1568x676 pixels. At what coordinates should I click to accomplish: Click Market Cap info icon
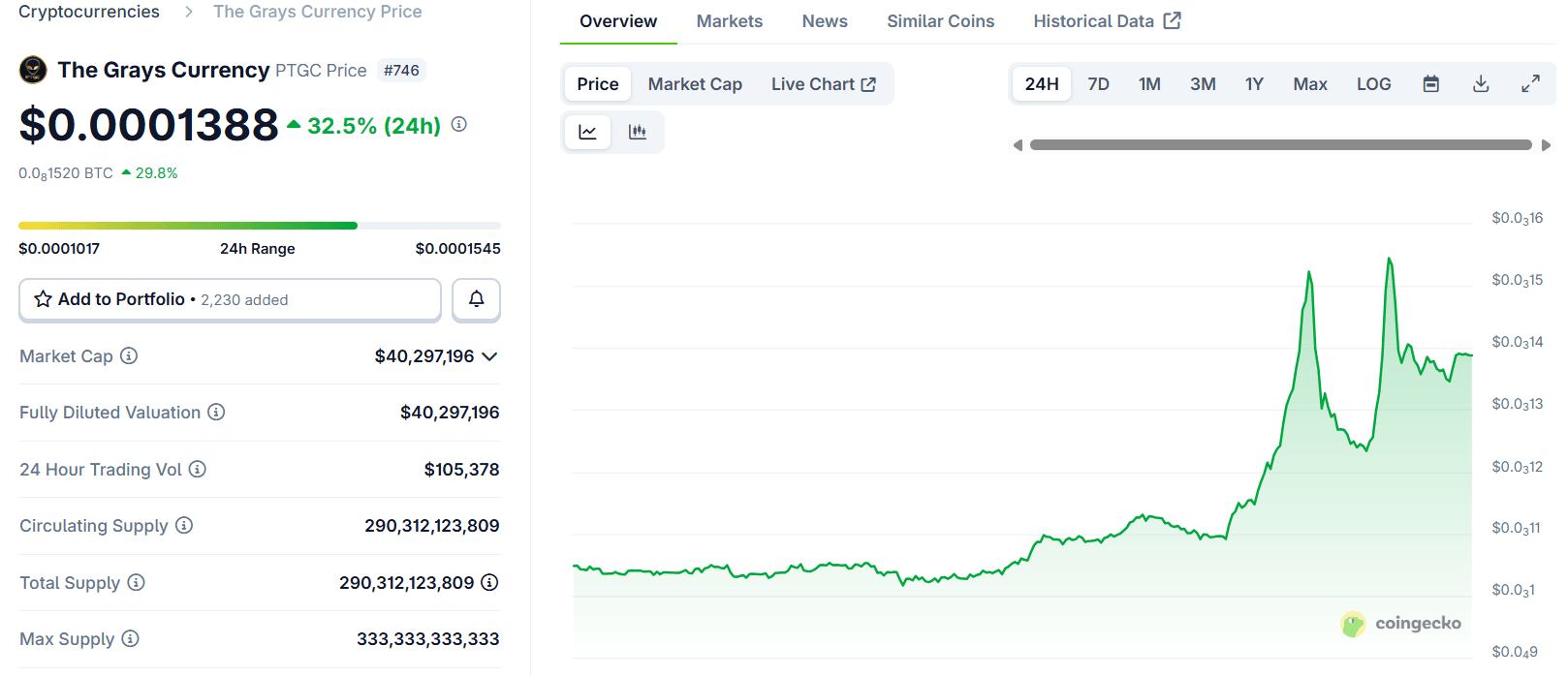click(129, 356)
